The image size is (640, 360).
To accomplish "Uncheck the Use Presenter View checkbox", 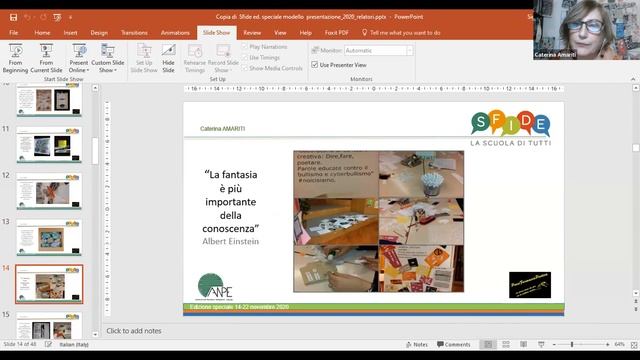I will (x=315, y=65).
